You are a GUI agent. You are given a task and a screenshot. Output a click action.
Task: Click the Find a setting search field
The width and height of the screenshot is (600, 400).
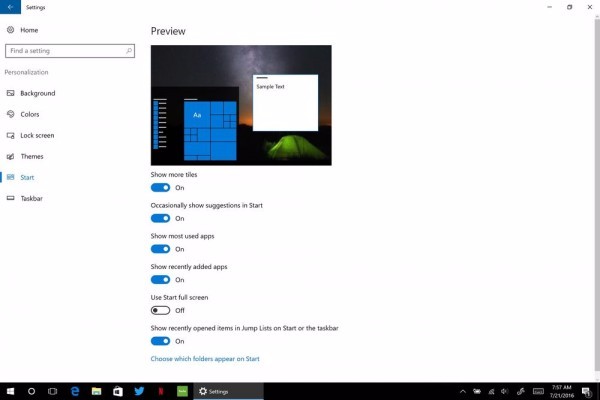pyautogui.click(x=65, y=50)
